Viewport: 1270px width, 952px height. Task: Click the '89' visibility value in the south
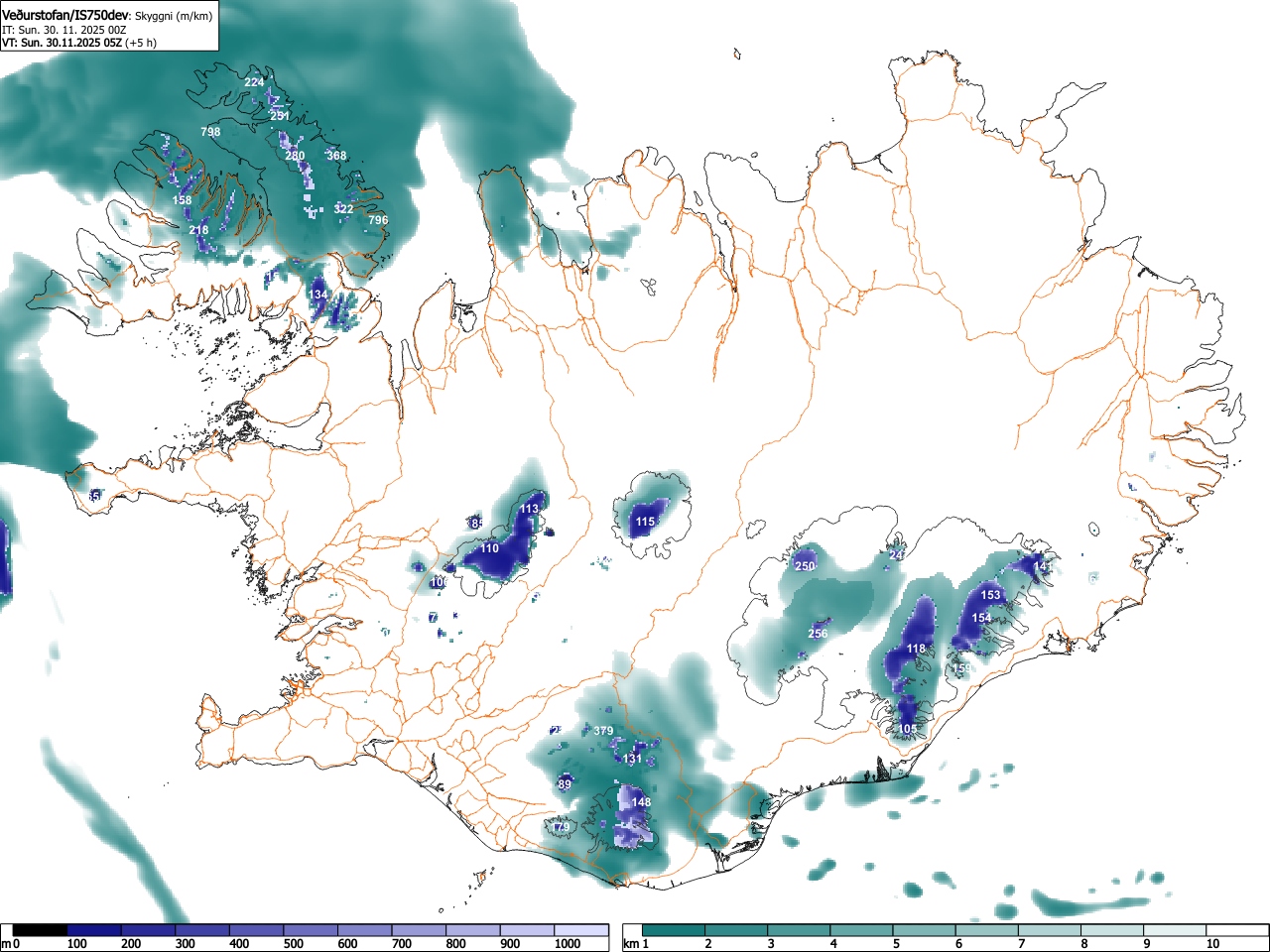click(x=566, y=784)
